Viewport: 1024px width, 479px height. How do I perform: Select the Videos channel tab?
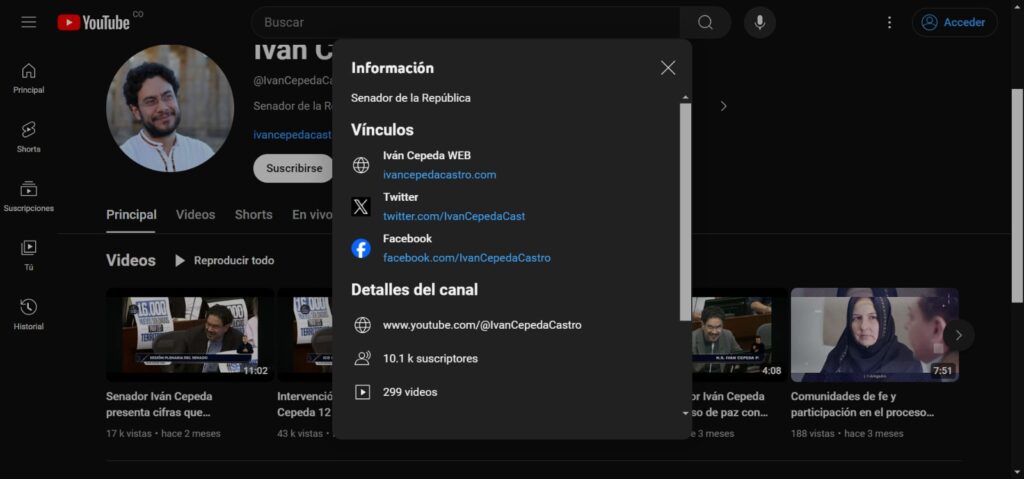click(x=195, y=214)
